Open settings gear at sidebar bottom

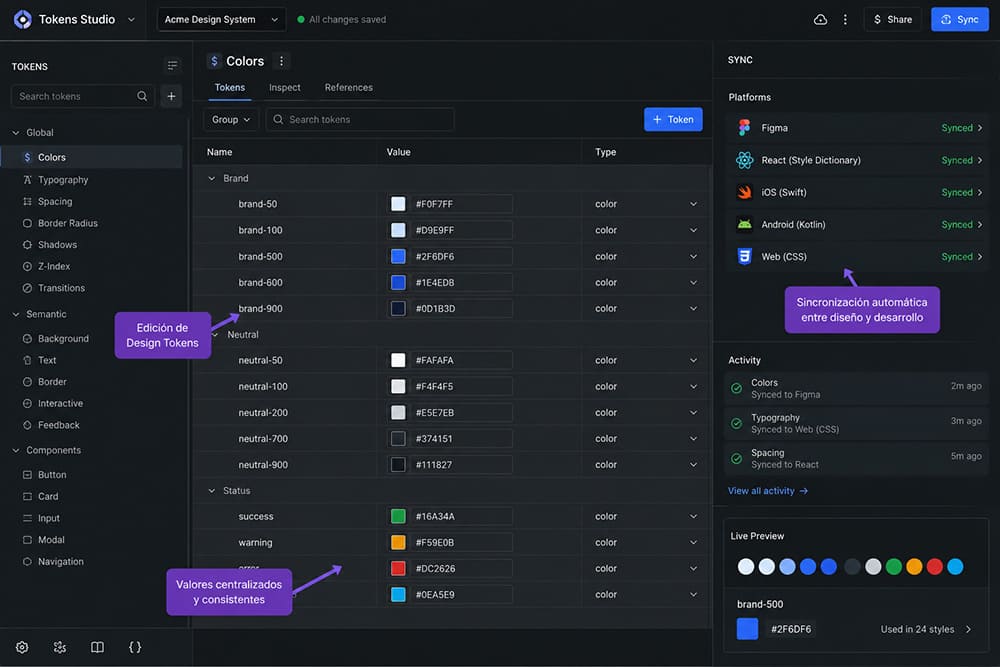tap(22, 647)
